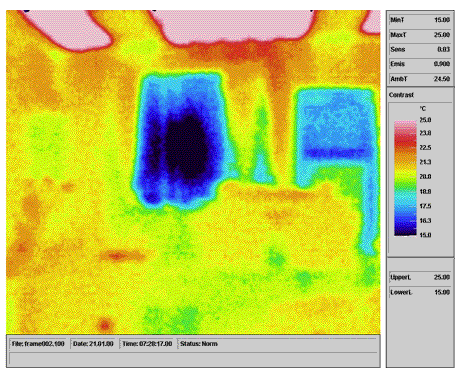Click the Contrast panel label
The image size is (460, 380).
tap(401, 95)
